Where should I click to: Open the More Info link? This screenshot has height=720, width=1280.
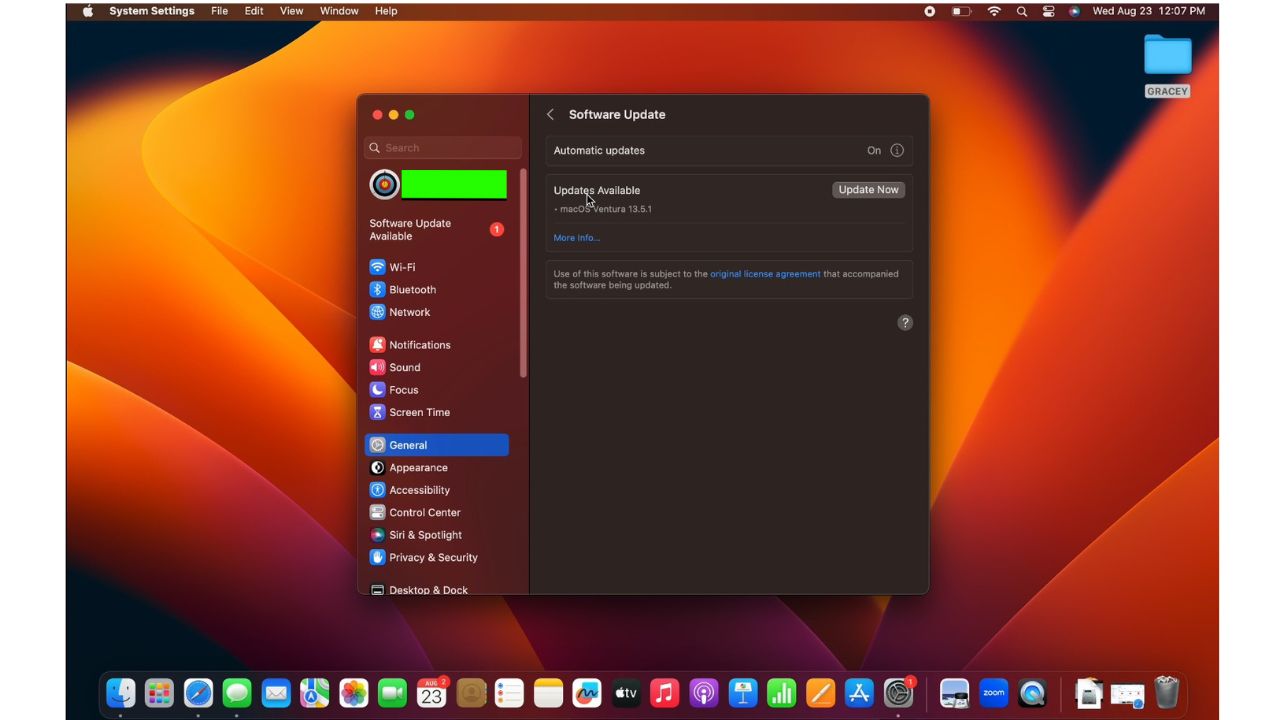click(x=577, y=238)
